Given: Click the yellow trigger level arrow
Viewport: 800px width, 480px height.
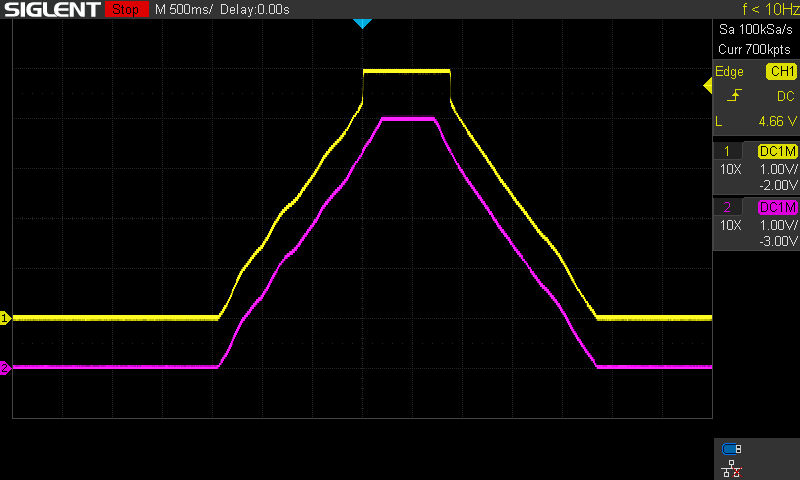Looking at the screenshot, I should (708, 88).
